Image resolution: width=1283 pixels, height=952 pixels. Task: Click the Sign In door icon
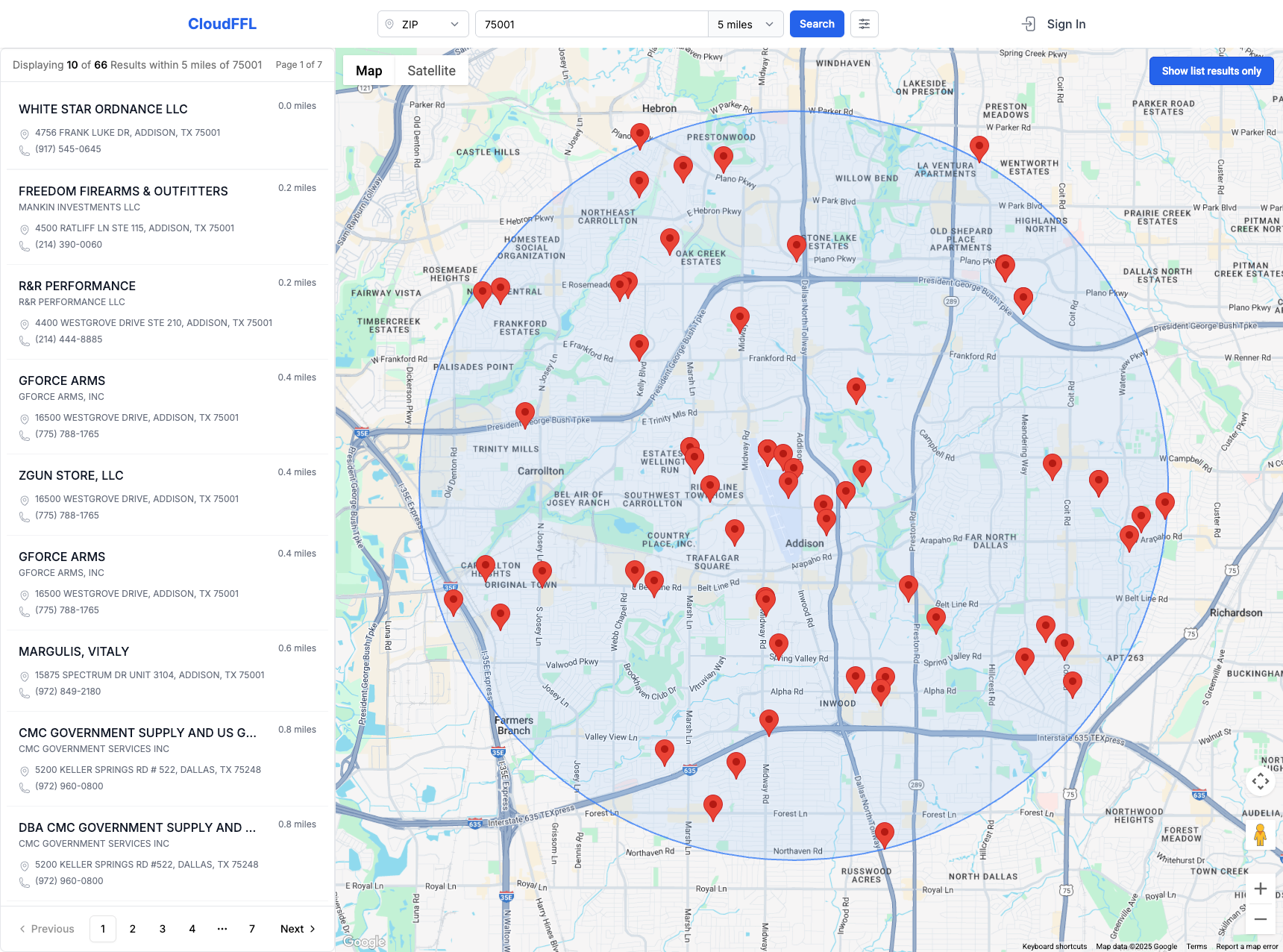point(1029,24)
